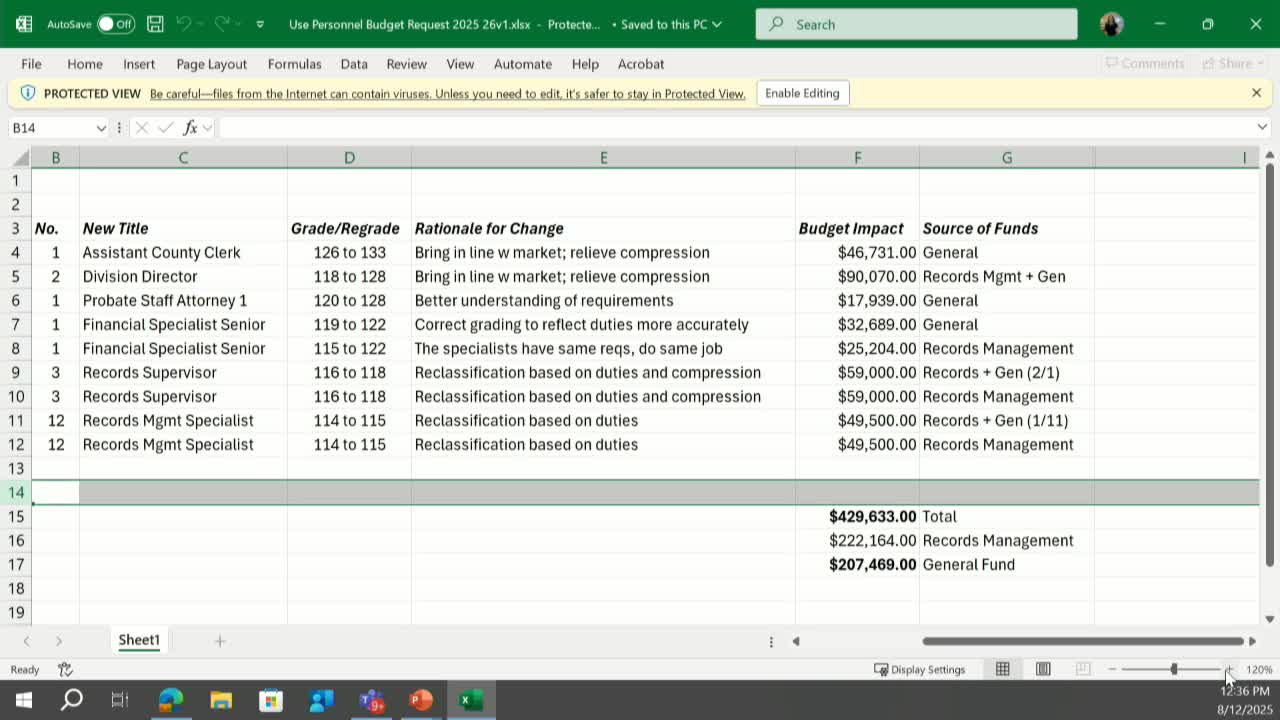Open the Home tab
This screenshot has height=720, width=1280.
click(x=85, y=64)
